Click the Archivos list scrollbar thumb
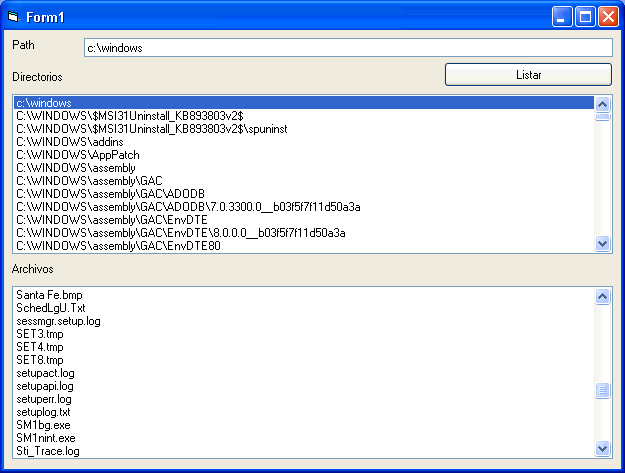Screen dimensions: 625x473 tap(602, 391)
